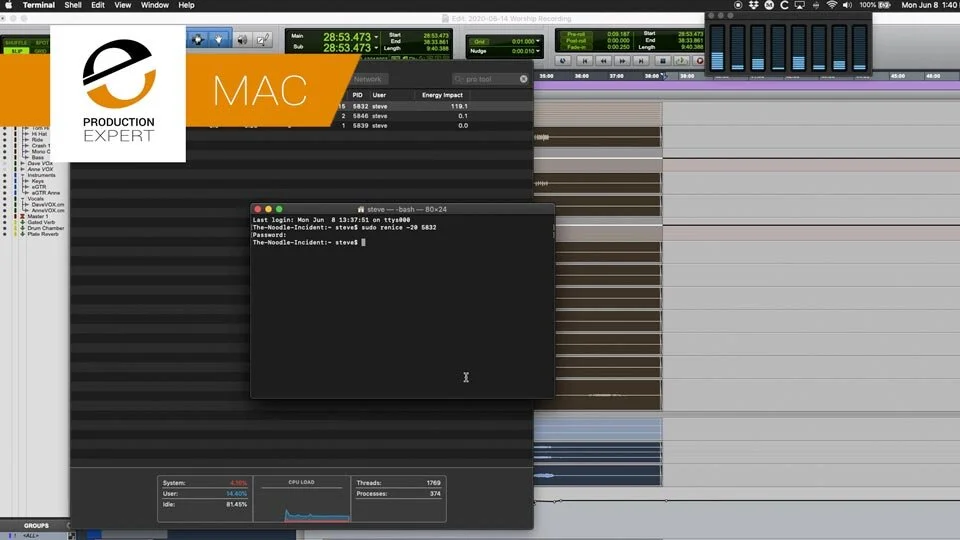Click the Go to End transport button

pyautogui.click(x=641, y=61)
